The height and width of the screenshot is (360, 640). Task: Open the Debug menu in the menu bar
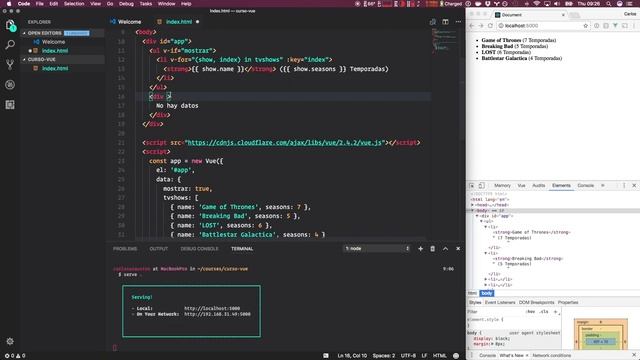coord(126,4)
